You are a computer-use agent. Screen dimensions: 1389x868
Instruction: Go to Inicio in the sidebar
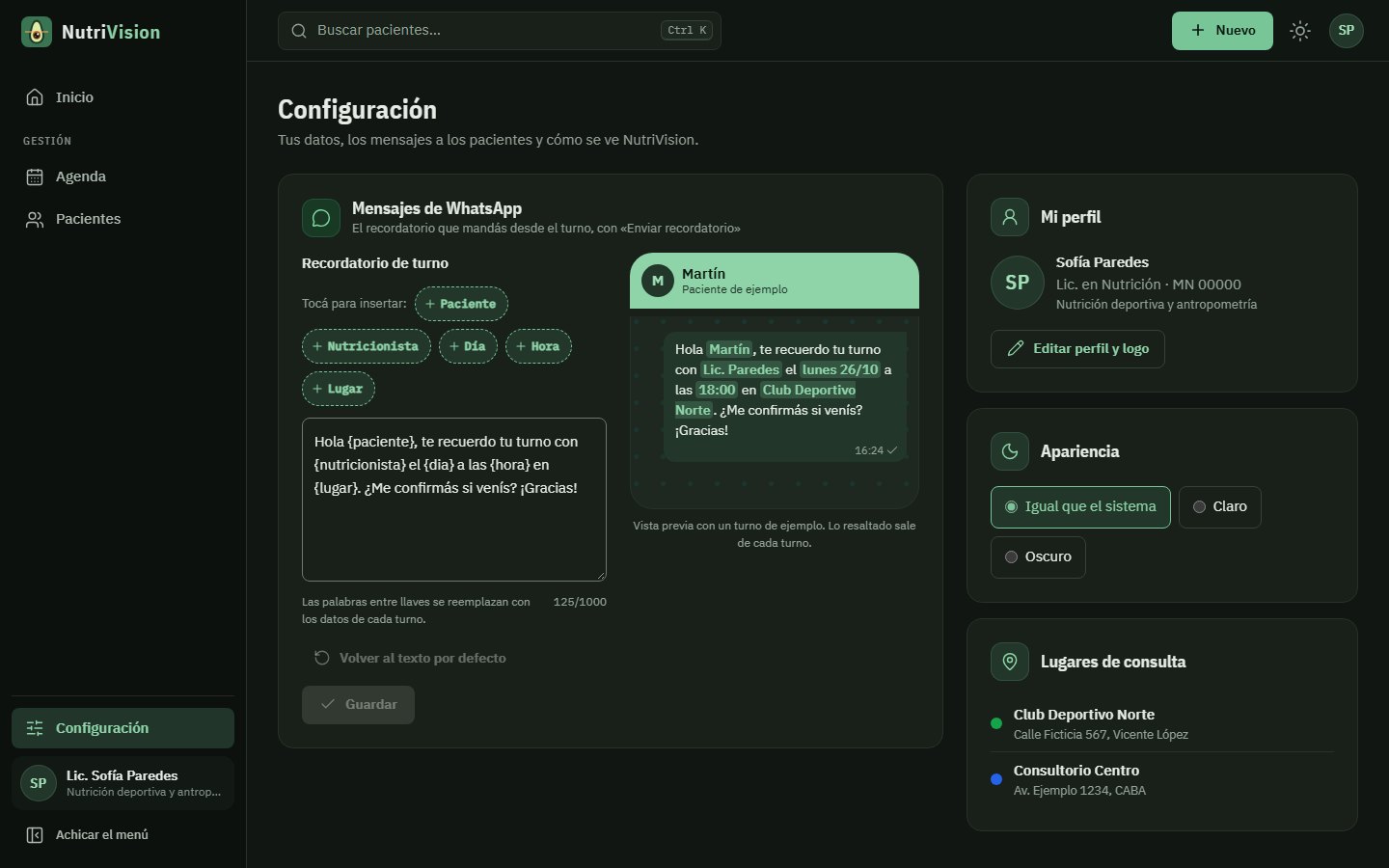coord(123,97)
